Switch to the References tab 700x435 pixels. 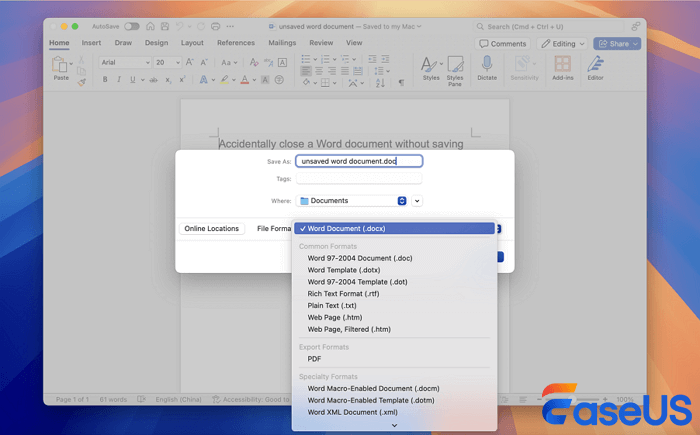coord(236,43)
